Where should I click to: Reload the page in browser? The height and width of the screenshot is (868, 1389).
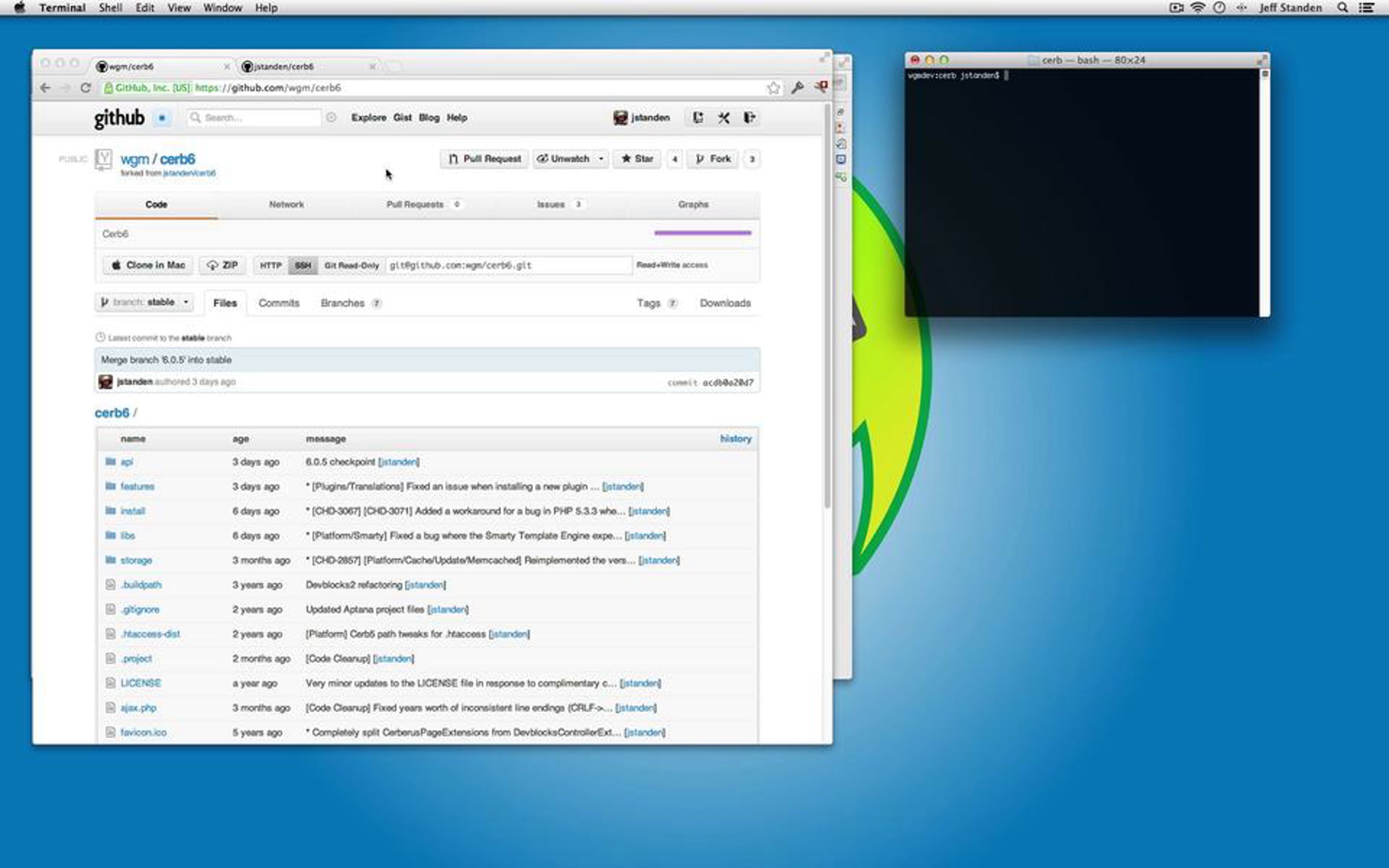(86, 88)
